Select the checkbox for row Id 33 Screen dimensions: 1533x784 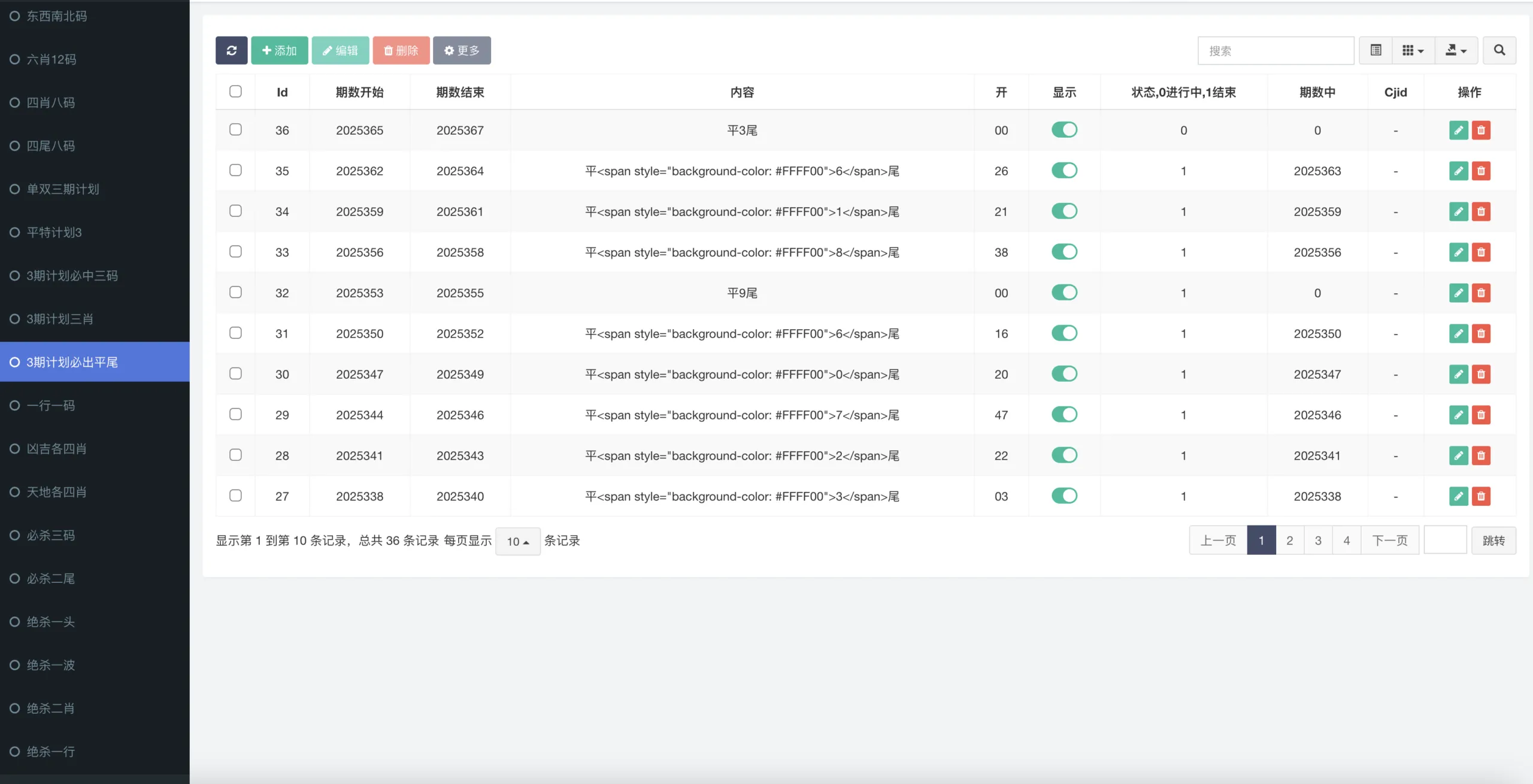point(235,251)
